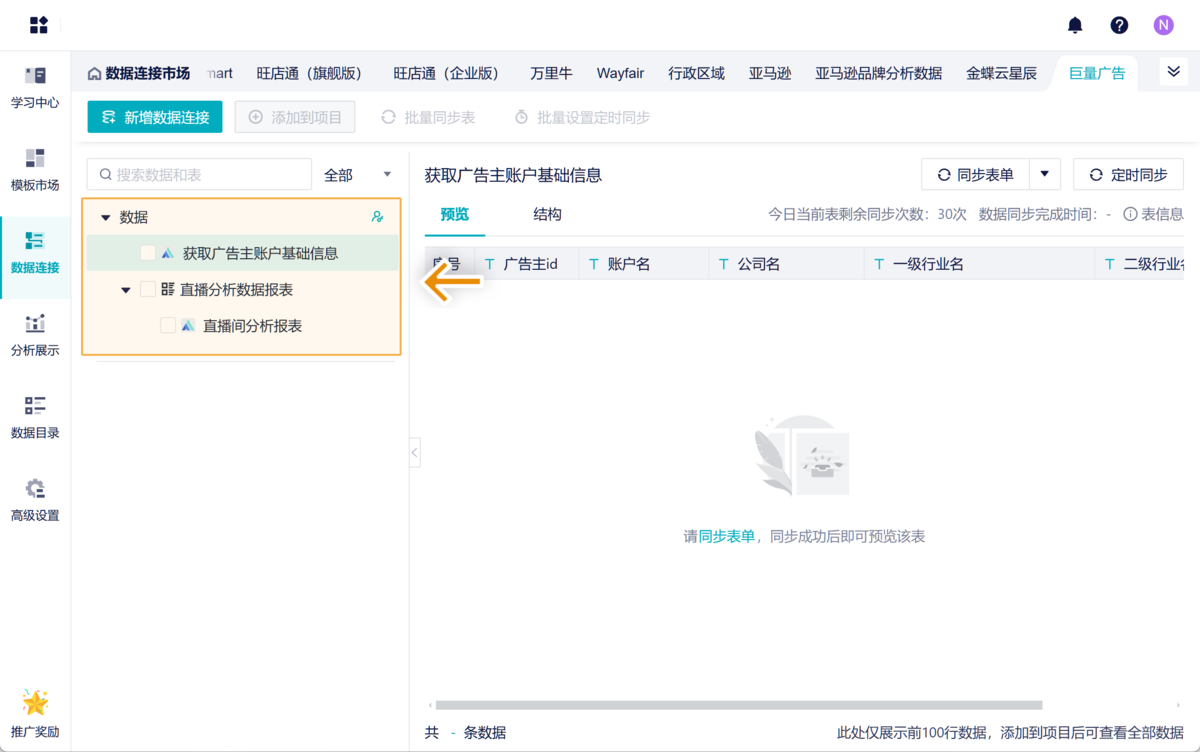Open the notification bell
The height and width of the screenshot is (752, 1200).
pos(1073,25)
